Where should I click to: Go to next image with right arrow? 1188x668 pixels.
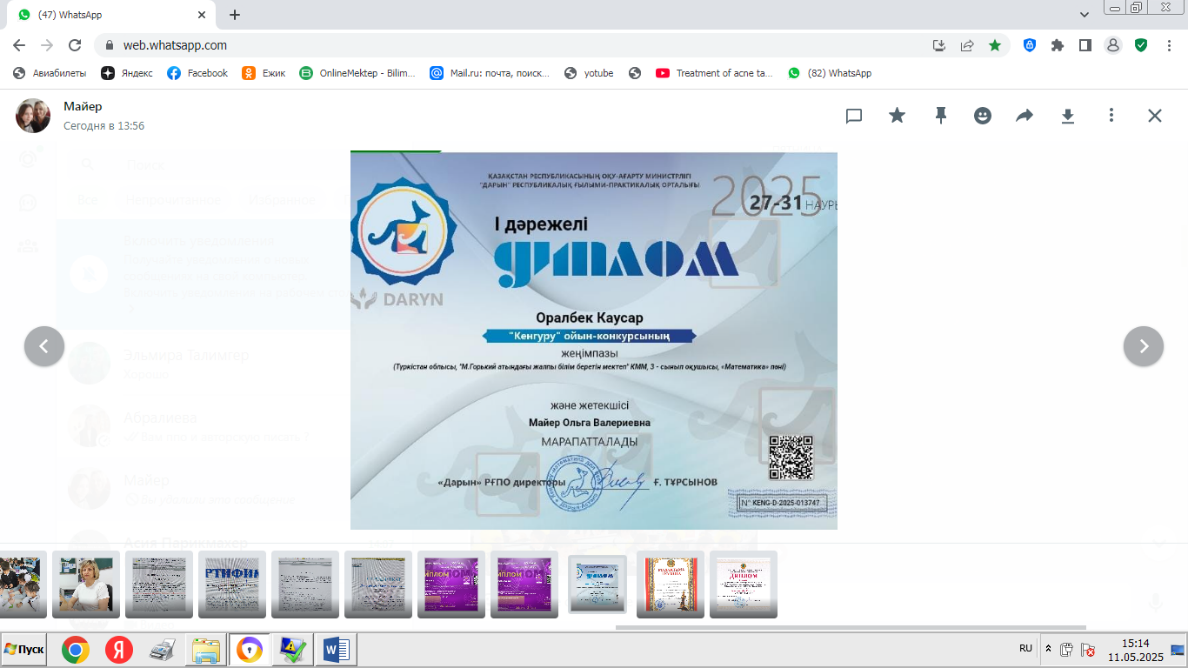[1143, 346]
